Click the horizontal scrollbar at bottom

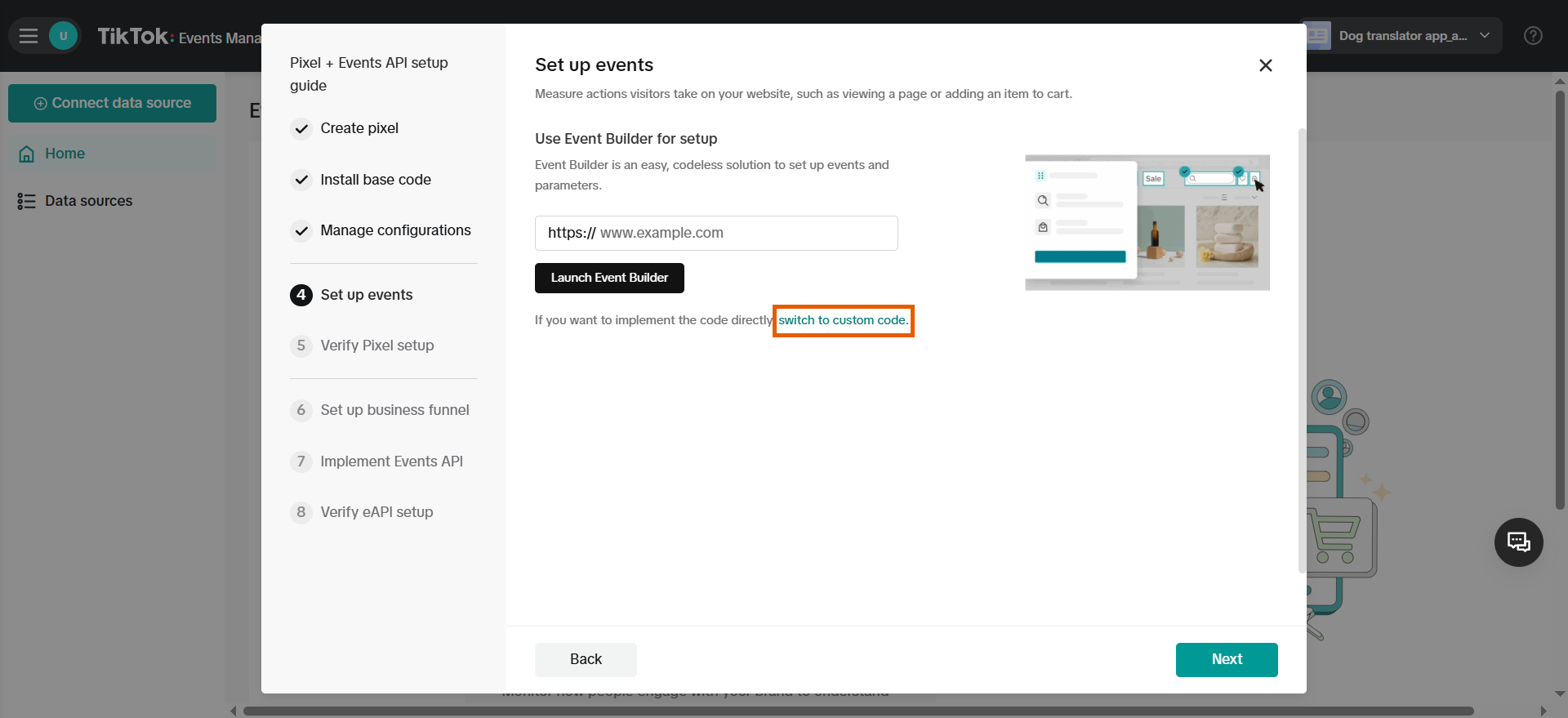tap(857, 711)
